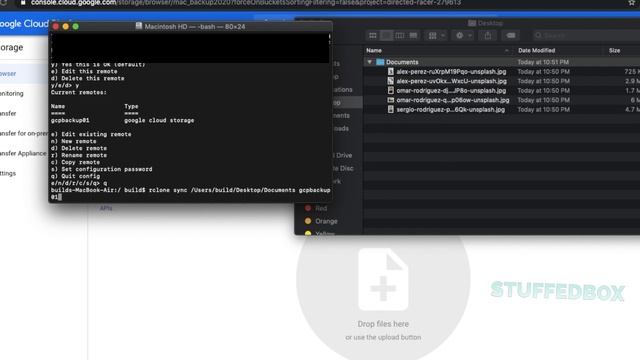Click the Disc item in Finder sidebar

(x=343, y=168)
